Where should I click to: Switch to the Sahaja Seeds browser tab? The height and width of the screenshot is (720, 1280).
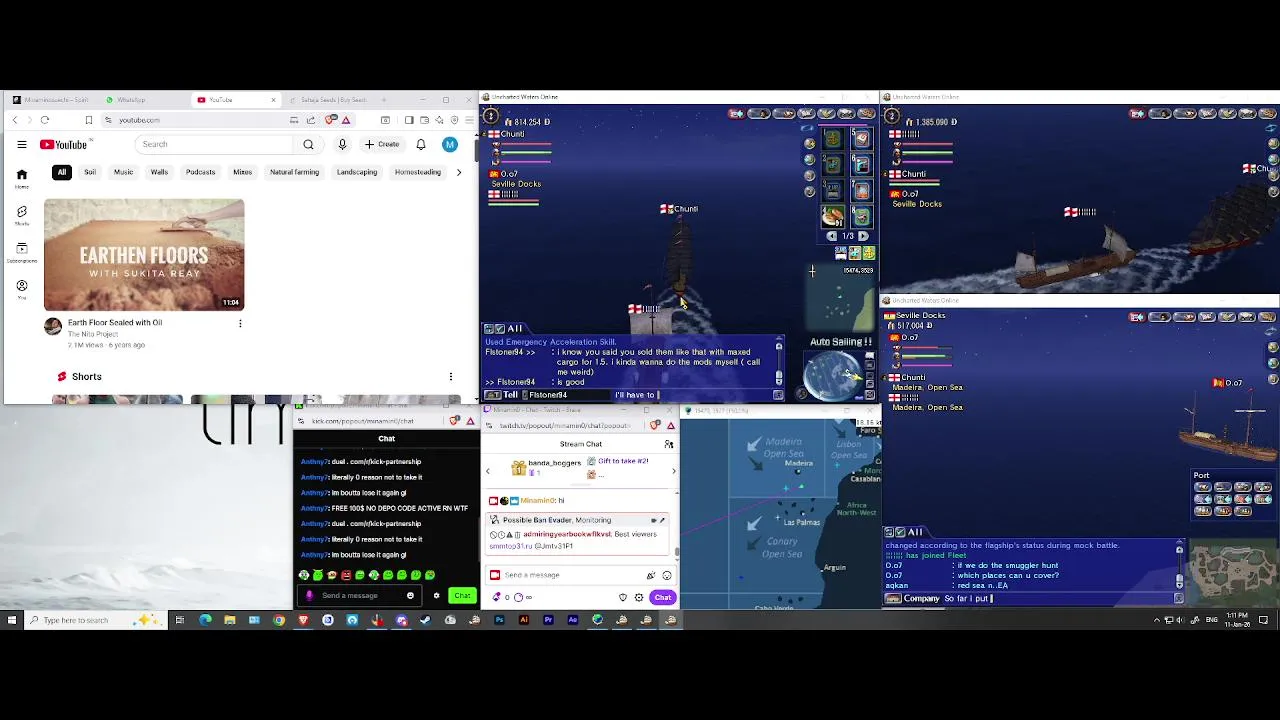[x=334, y=100]
